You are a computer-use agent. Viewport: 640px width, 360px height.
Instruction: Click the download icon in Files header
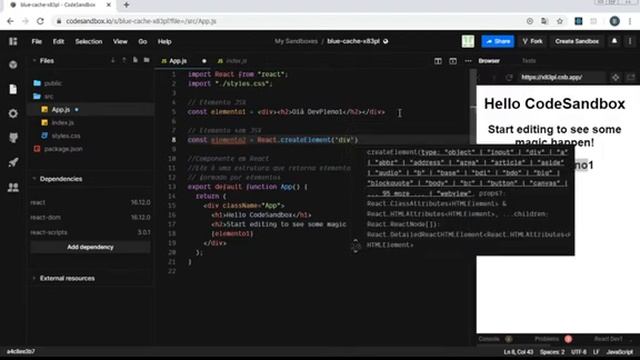pyautogui.click(x=113, y=60)
